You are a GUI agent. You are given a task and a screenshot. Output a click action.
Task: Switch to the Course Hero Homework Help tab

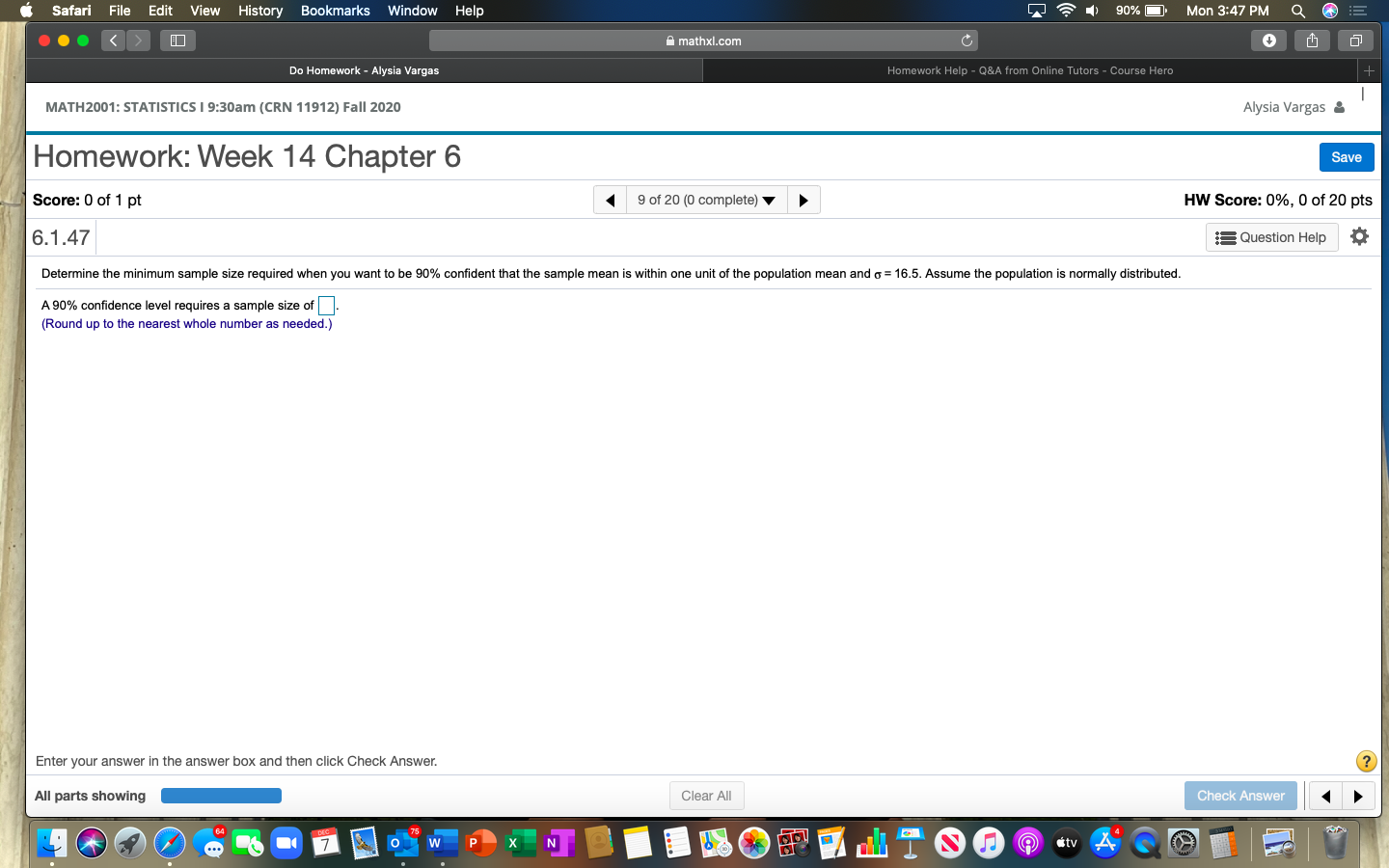1030,70
